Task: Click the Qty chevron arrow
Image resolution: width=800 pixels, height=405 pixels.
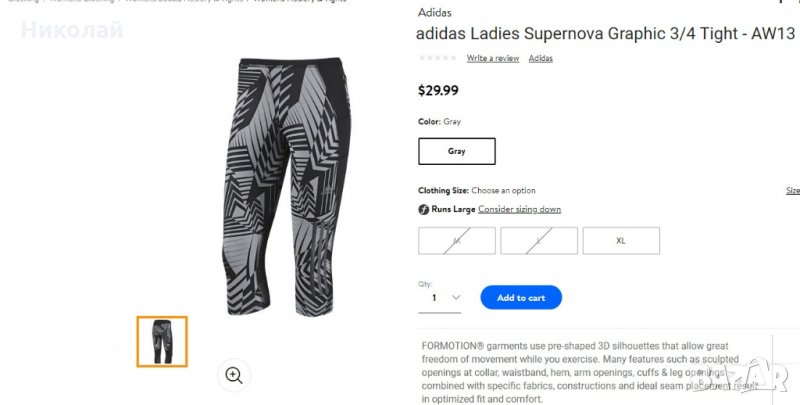Action: point(456,297)
